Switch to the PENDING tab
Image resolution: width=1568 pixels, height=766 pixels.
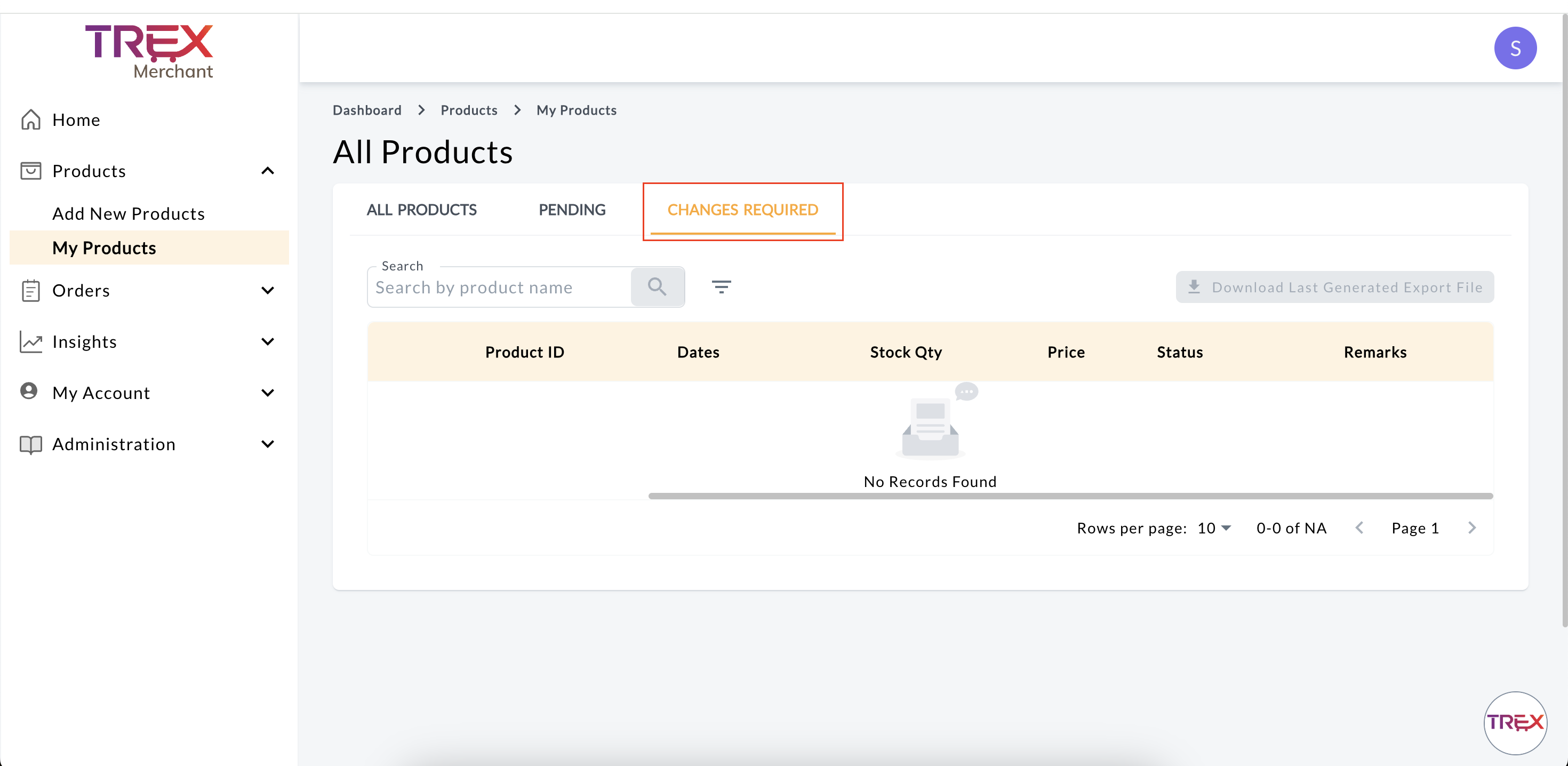(x=572, y=210)
